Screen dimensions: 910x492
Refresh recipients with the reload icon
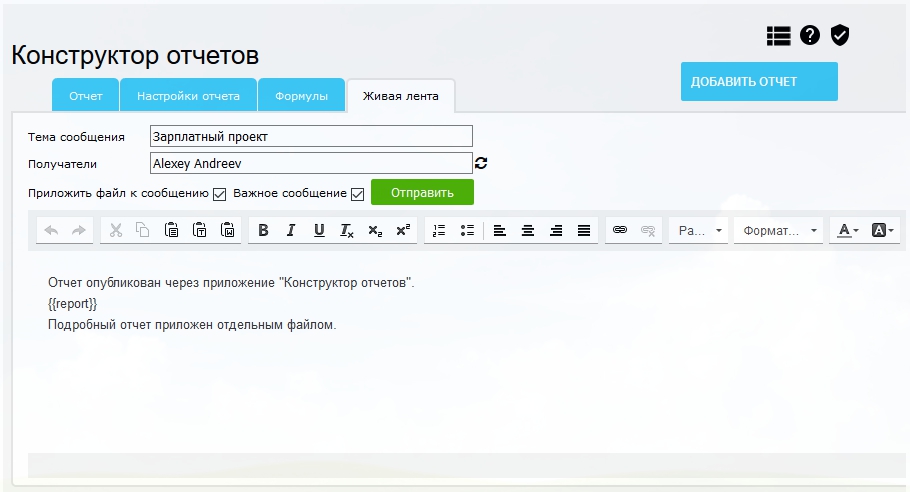click(x=481, y=163)
